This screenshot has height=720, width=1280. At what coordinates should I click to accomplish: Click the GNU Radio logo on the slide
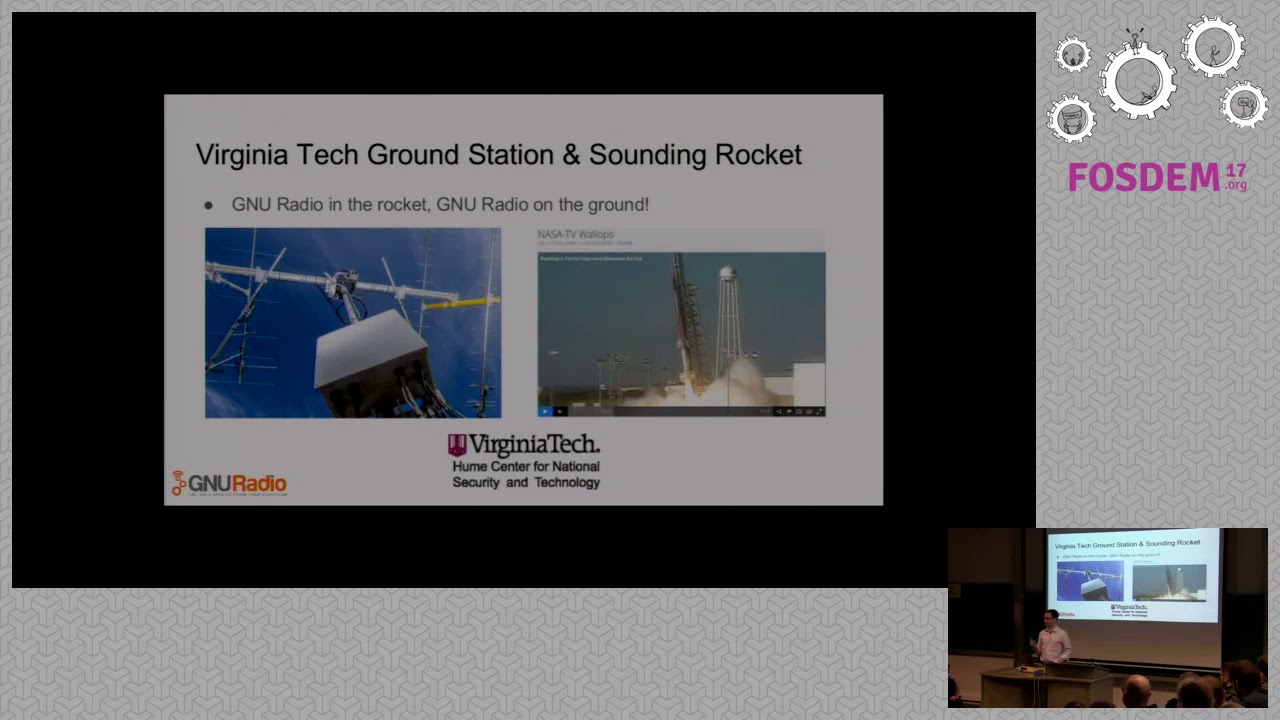(x=229, y=484)
